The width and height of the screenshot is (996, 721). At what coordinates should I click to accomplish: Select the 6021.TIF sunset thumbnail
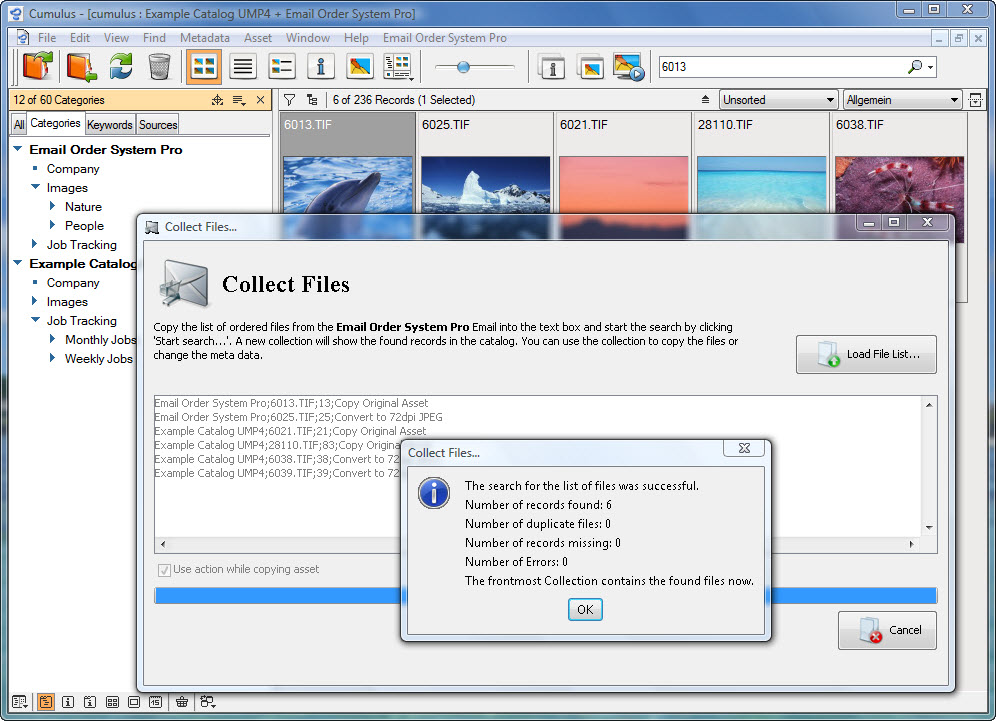[x=623, y=184]
